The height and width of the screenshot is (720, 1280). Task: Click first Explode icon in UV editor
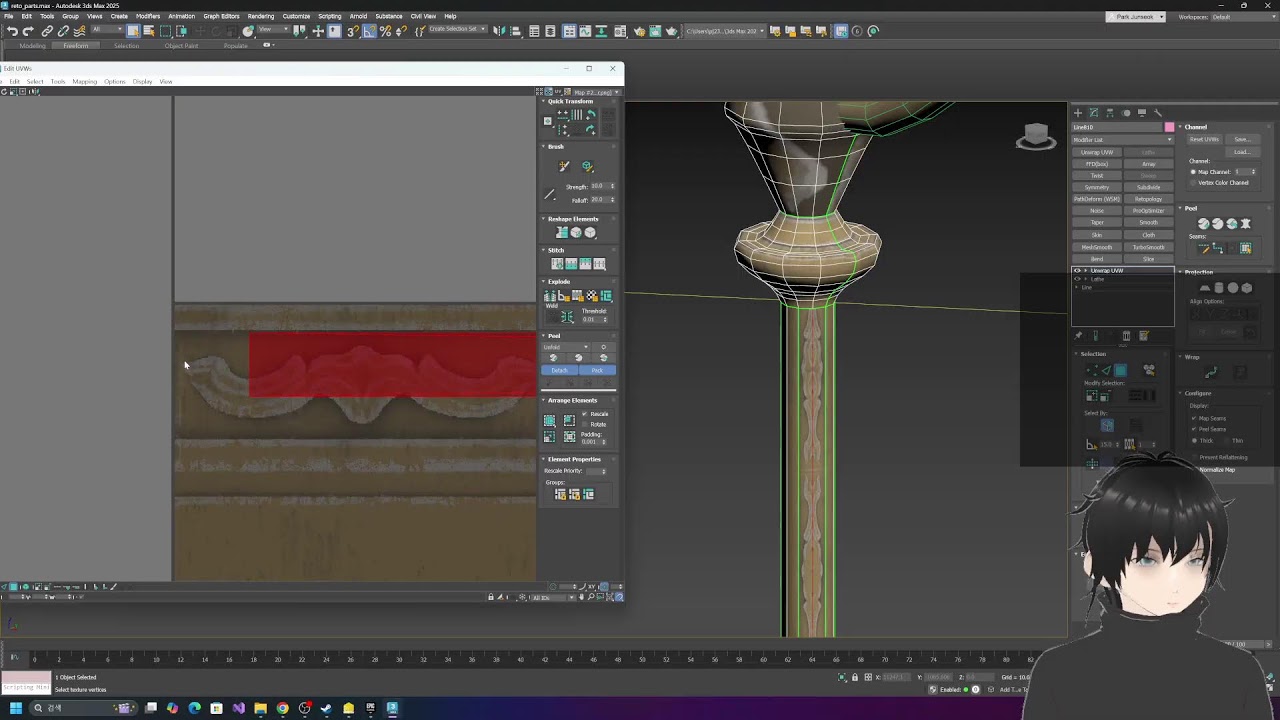coord(550,296)
